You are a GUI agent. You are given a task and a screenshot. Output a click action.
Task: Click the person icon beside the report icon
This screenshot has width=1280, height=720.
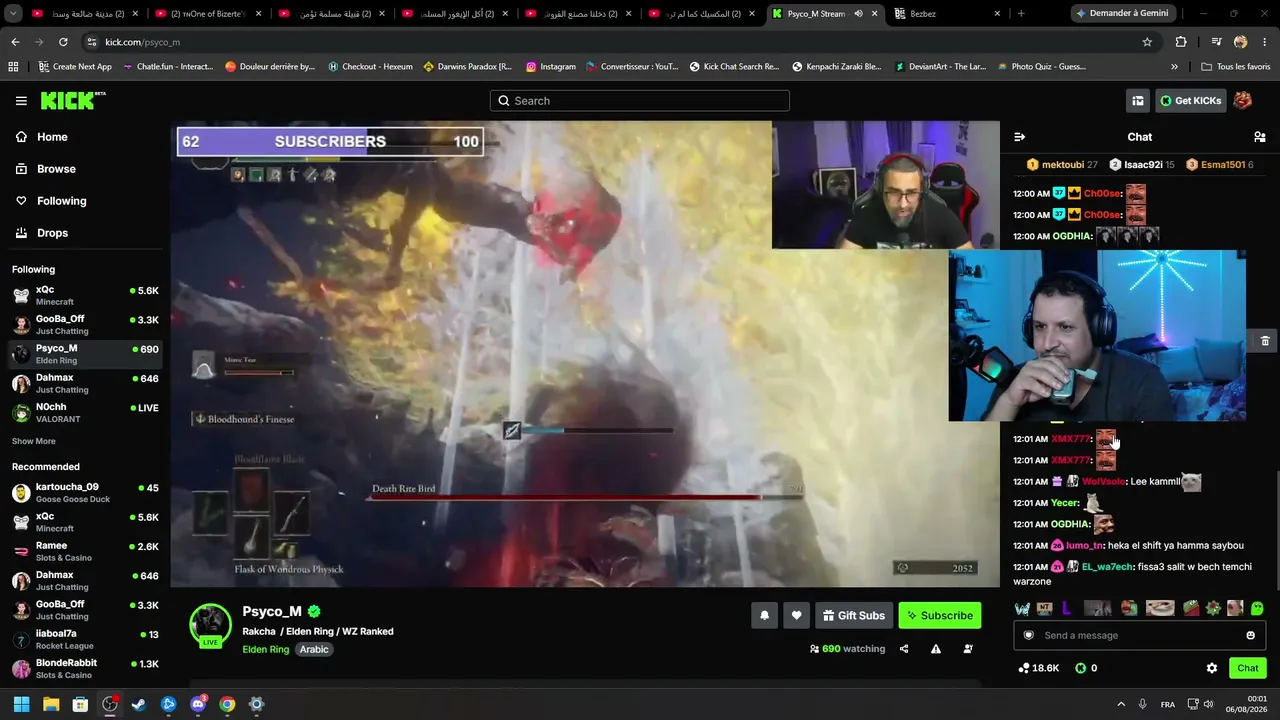(968, 649)
